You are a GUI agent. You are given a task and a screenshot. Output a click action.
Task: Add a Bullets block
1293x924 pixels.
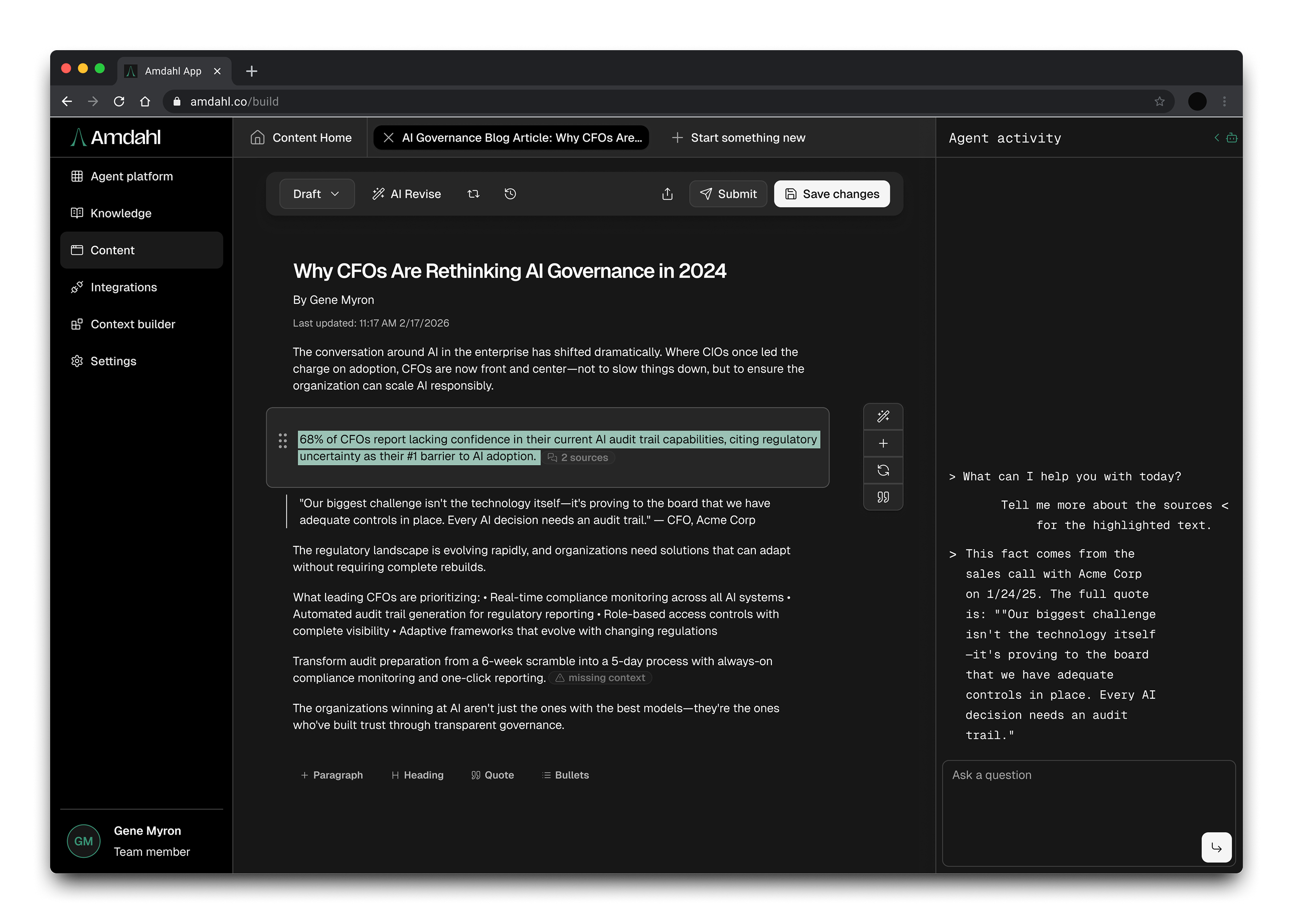coord(565,775)
